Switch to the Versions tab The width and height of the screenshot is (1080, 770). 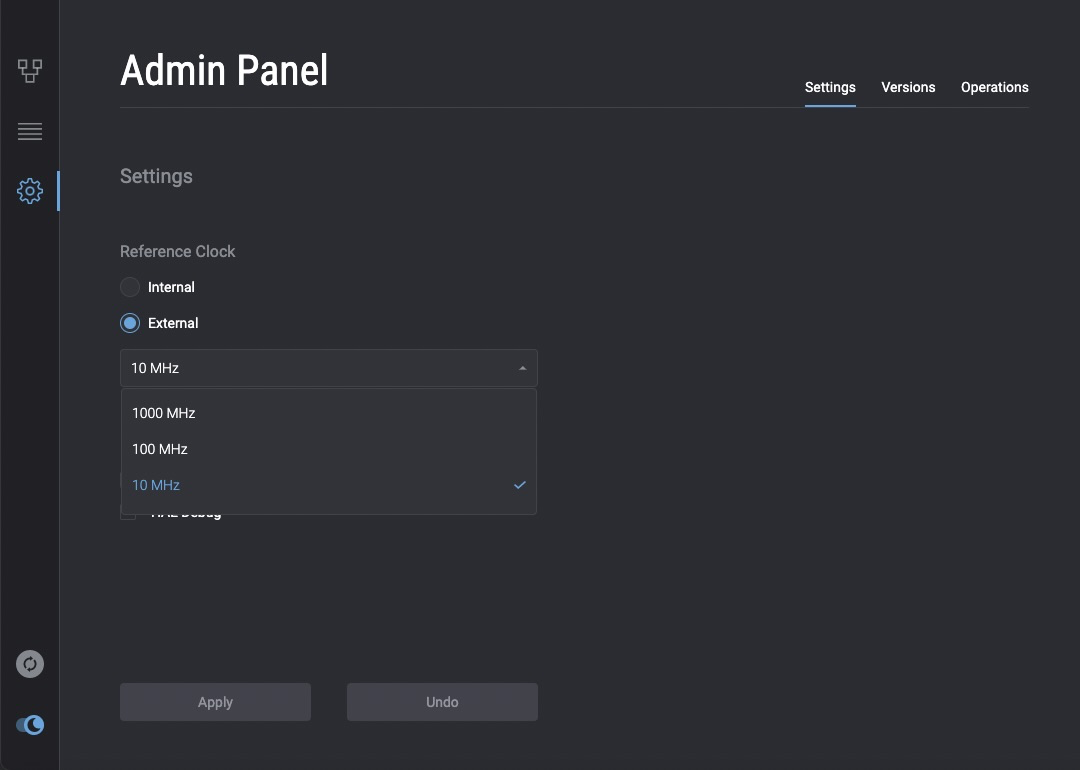[908, 87]
